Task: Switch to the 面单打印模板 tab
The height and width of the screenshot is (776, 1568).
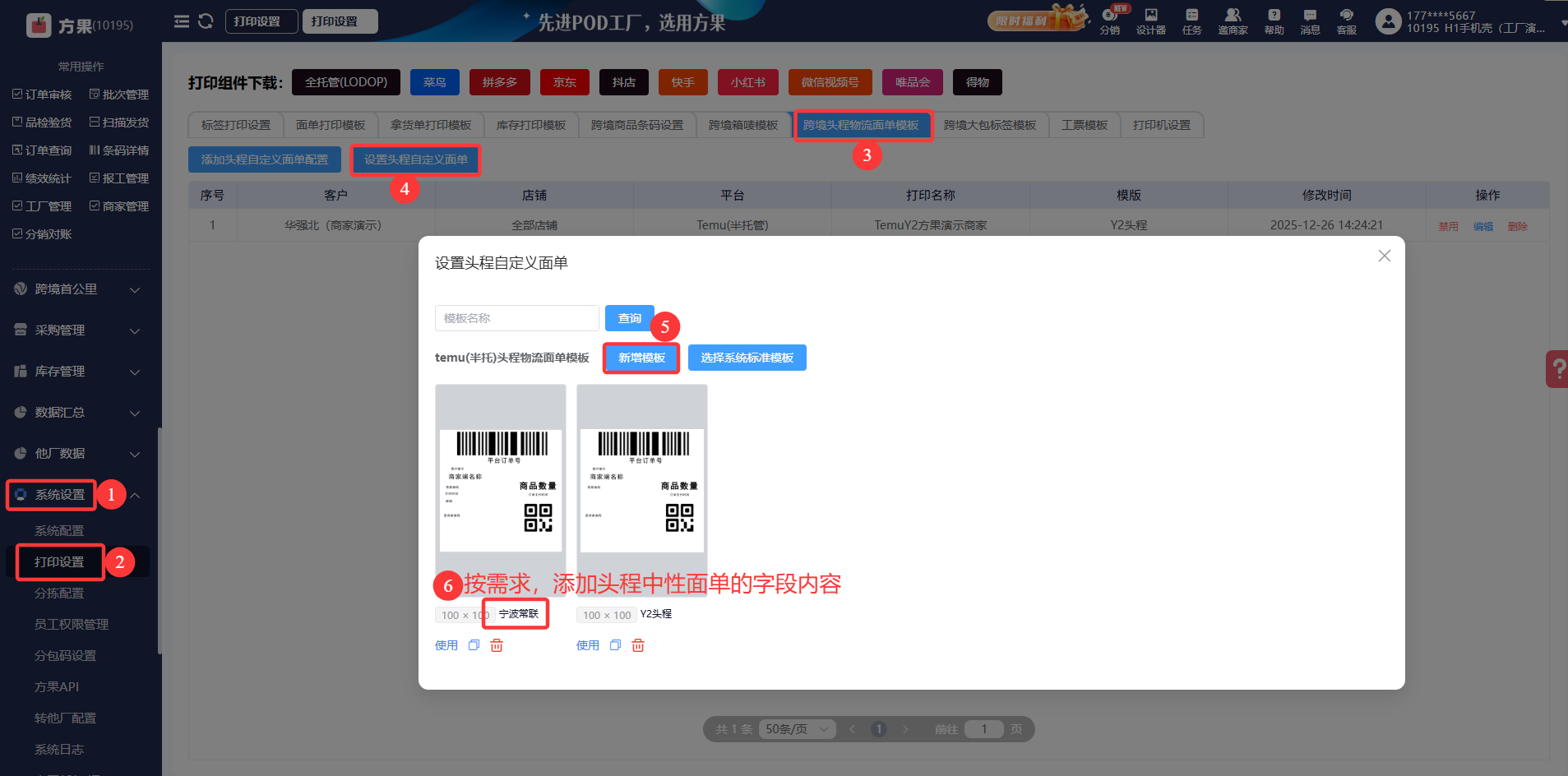Action: point(331,125)
